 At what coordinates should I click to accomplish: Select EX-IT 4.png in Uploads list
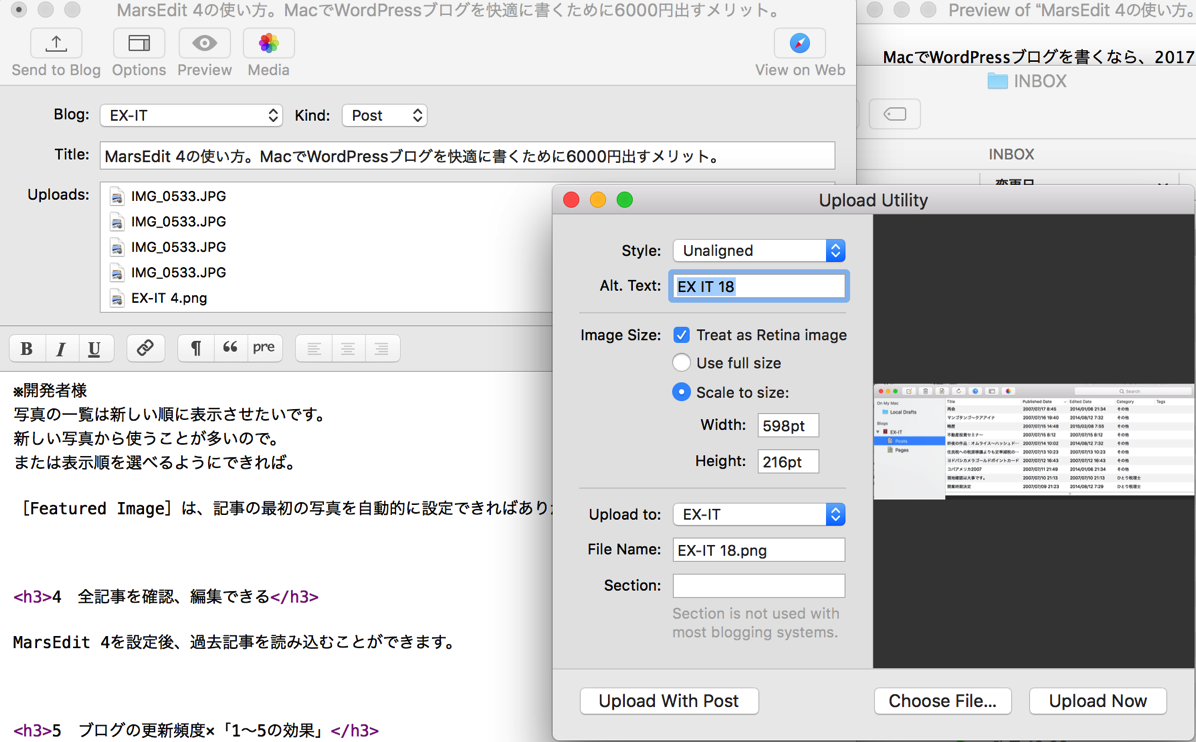click(x=169, y=298)
